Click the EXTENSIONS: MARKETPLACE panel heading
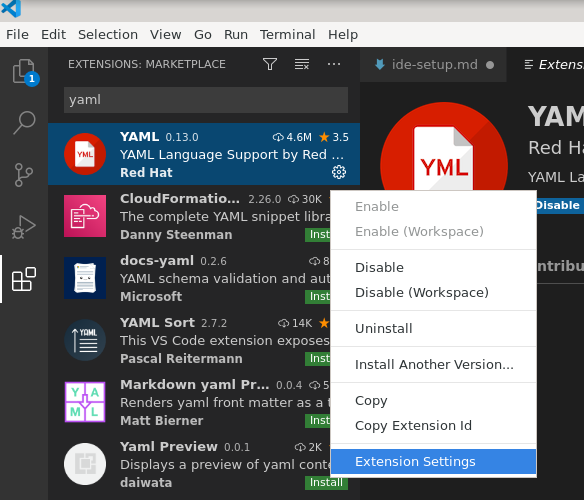 click(147, 64)
